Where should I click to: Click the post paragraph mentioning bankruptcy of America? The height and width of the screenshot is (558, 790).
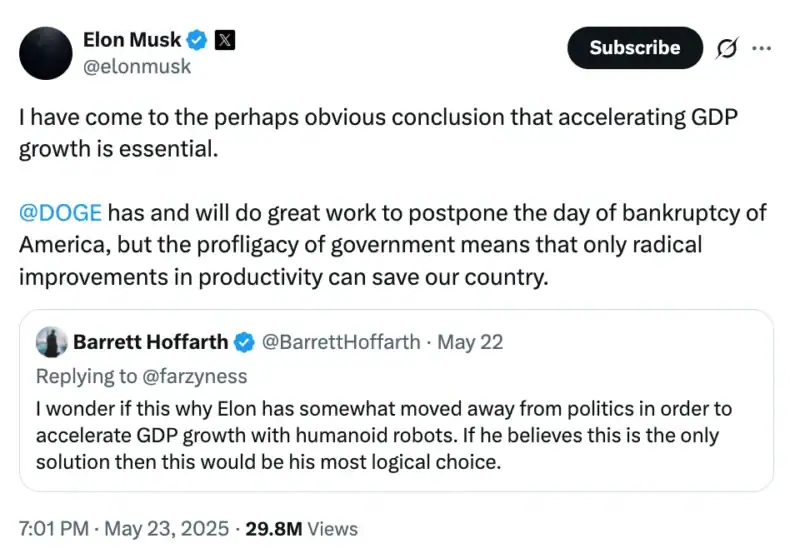click(x=393, y=245)
